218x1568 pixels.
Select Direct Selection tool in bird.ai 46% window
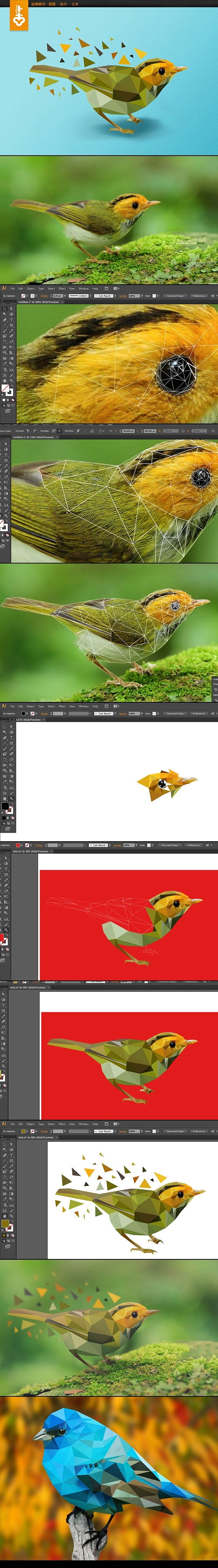(x=12, y=1144)
